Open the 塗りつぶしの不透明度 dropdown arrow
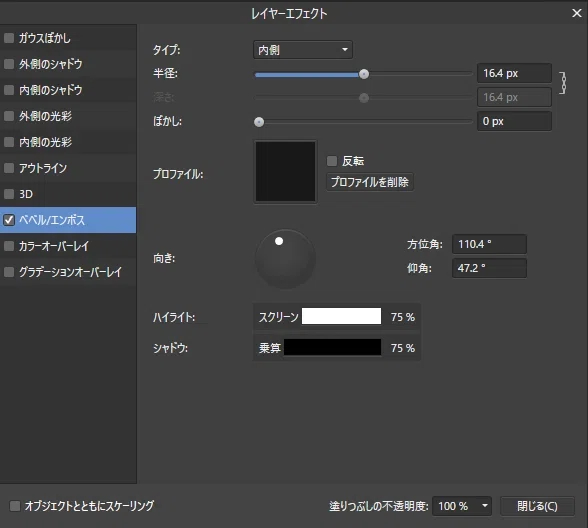This screenshot has width=588, height=528. (x=485, y=506)
